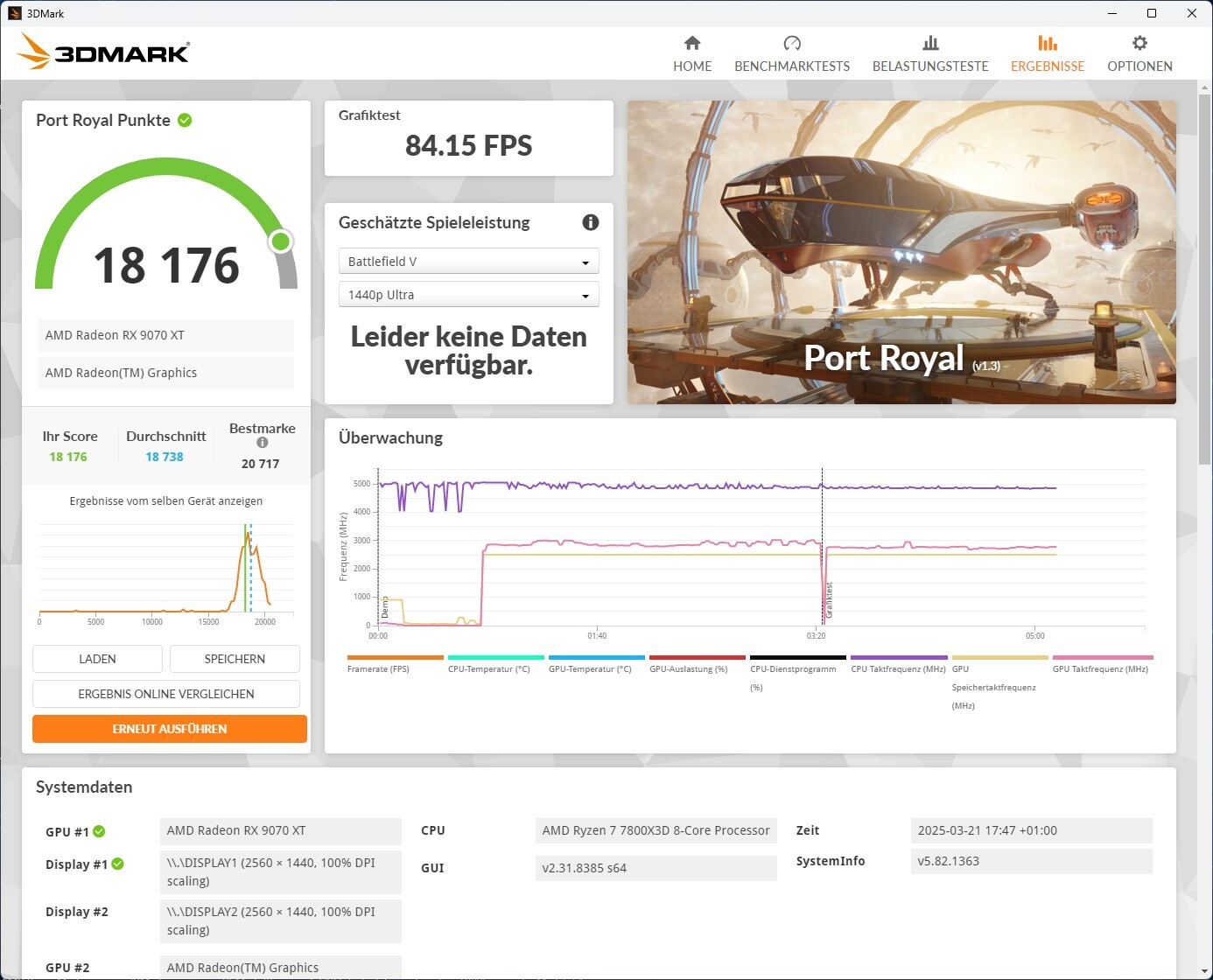Viewport: 1213px width, 980px height.
Task: Toggle GPU-Auslastung (%) legend series
Action: 697,664
